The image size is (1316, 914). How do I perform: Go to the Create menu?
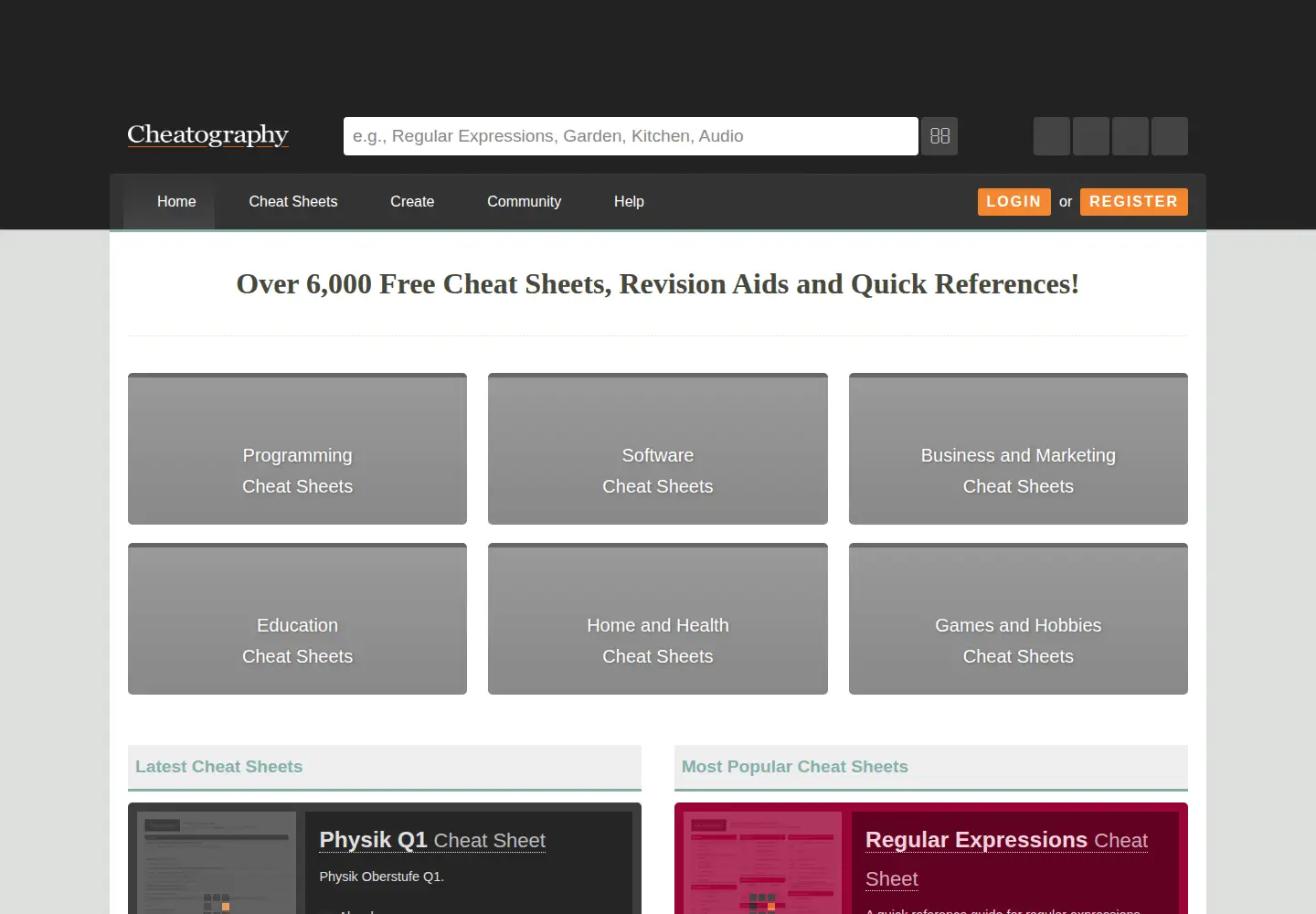pos(412,201)
